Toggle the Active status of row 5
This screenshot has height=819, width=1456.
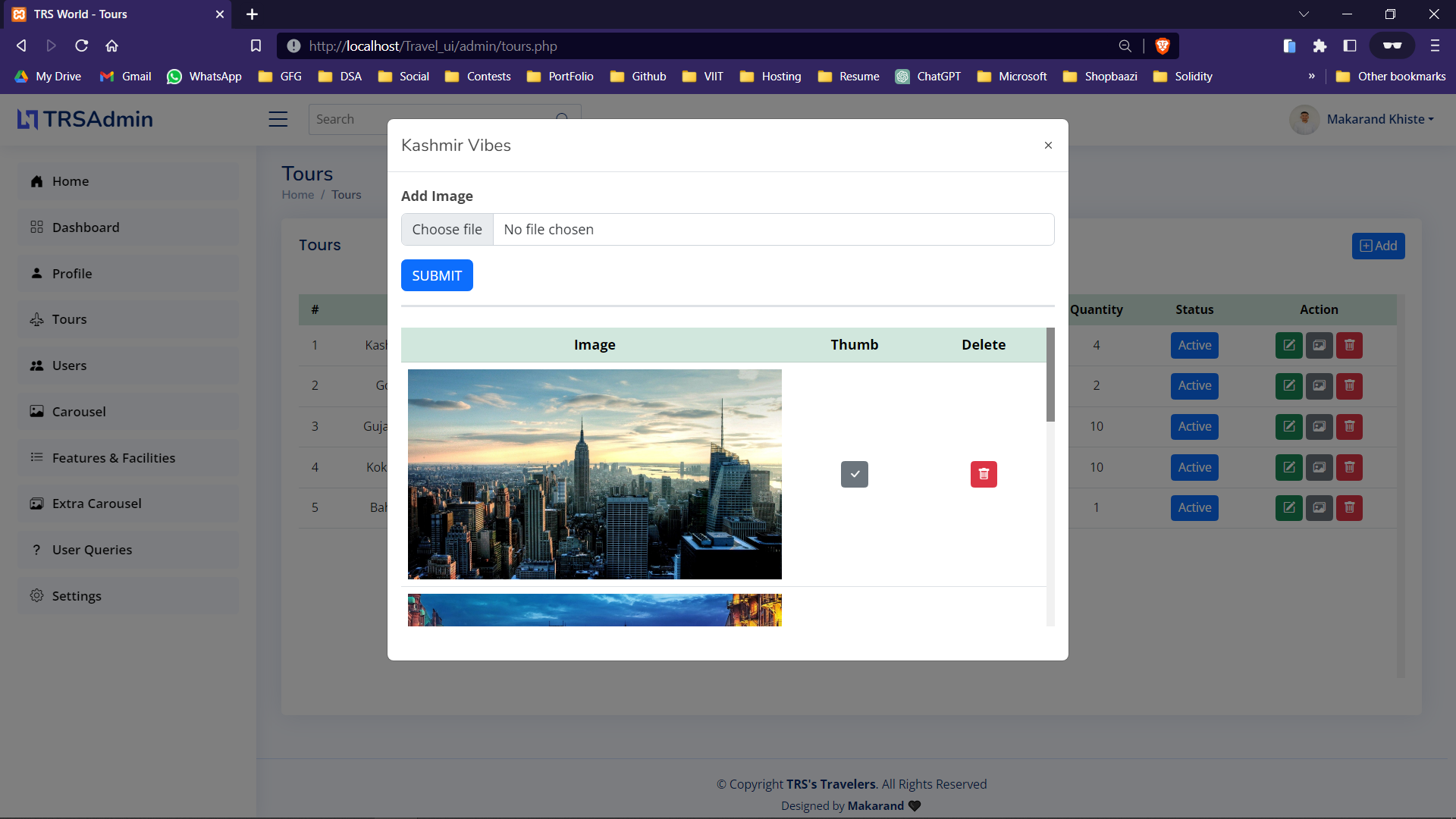click(1194, 507)
